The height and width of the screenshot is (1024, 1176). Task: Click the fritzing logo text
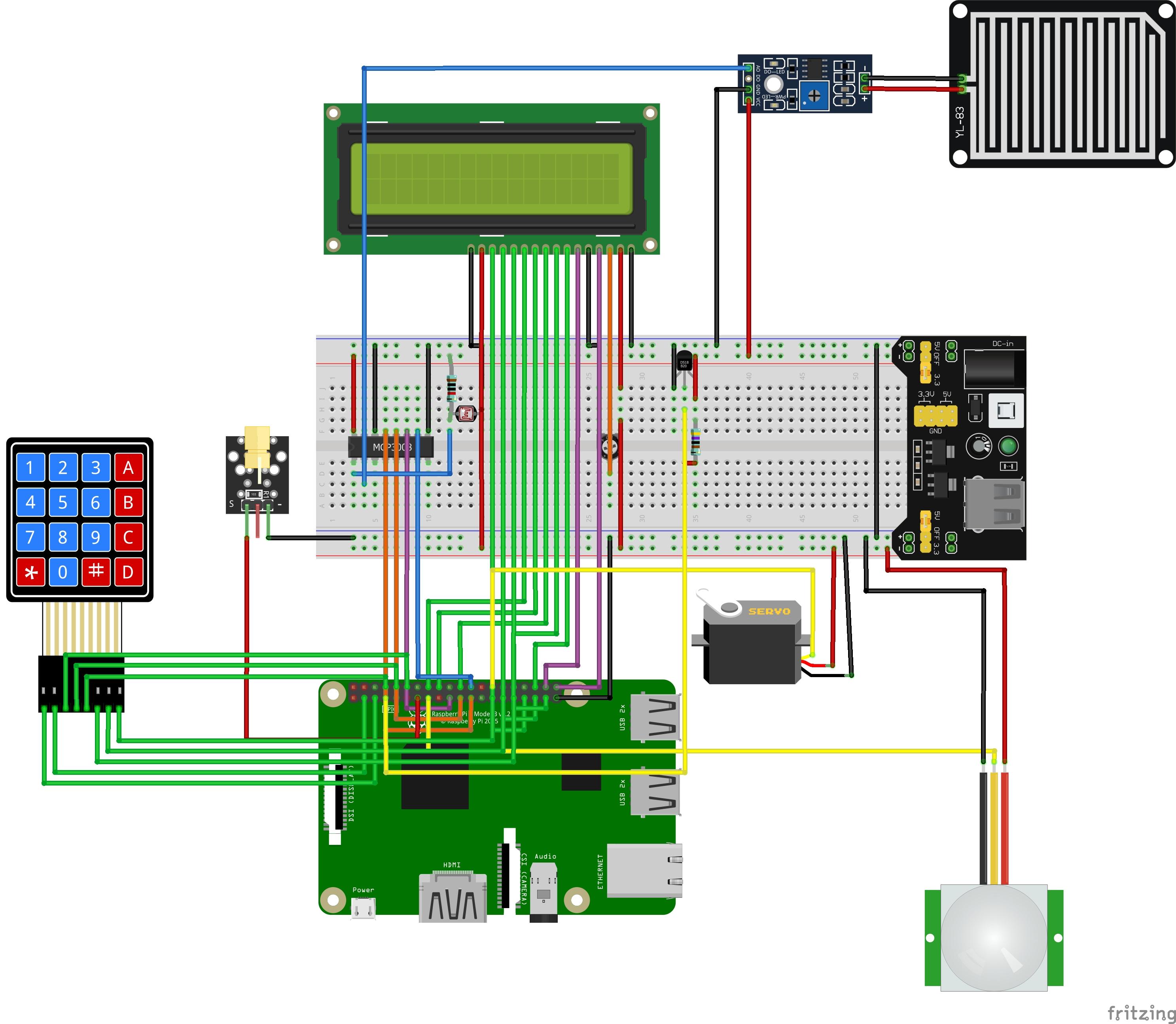click(x=1141, y=1014)
